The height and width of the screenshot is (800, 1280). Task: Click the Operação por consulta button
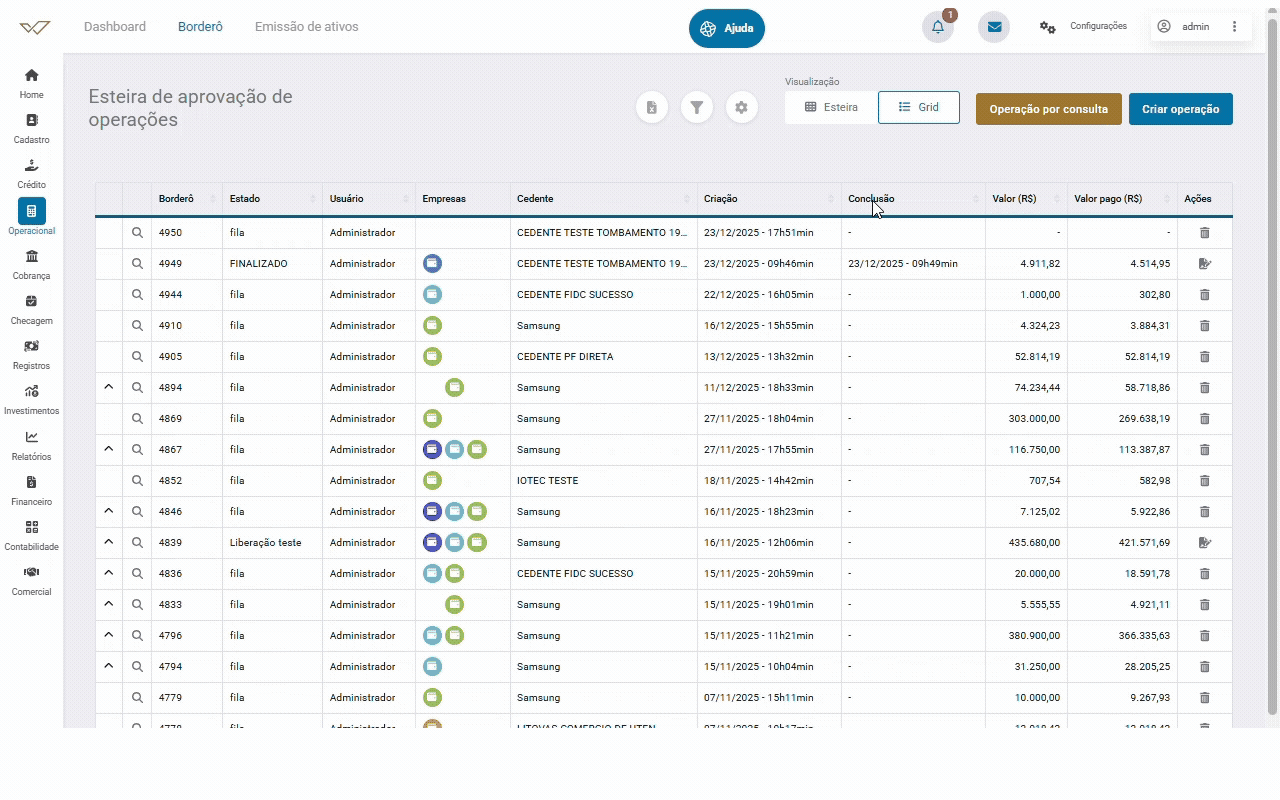pyautogui.click(x=1048, y=109)
